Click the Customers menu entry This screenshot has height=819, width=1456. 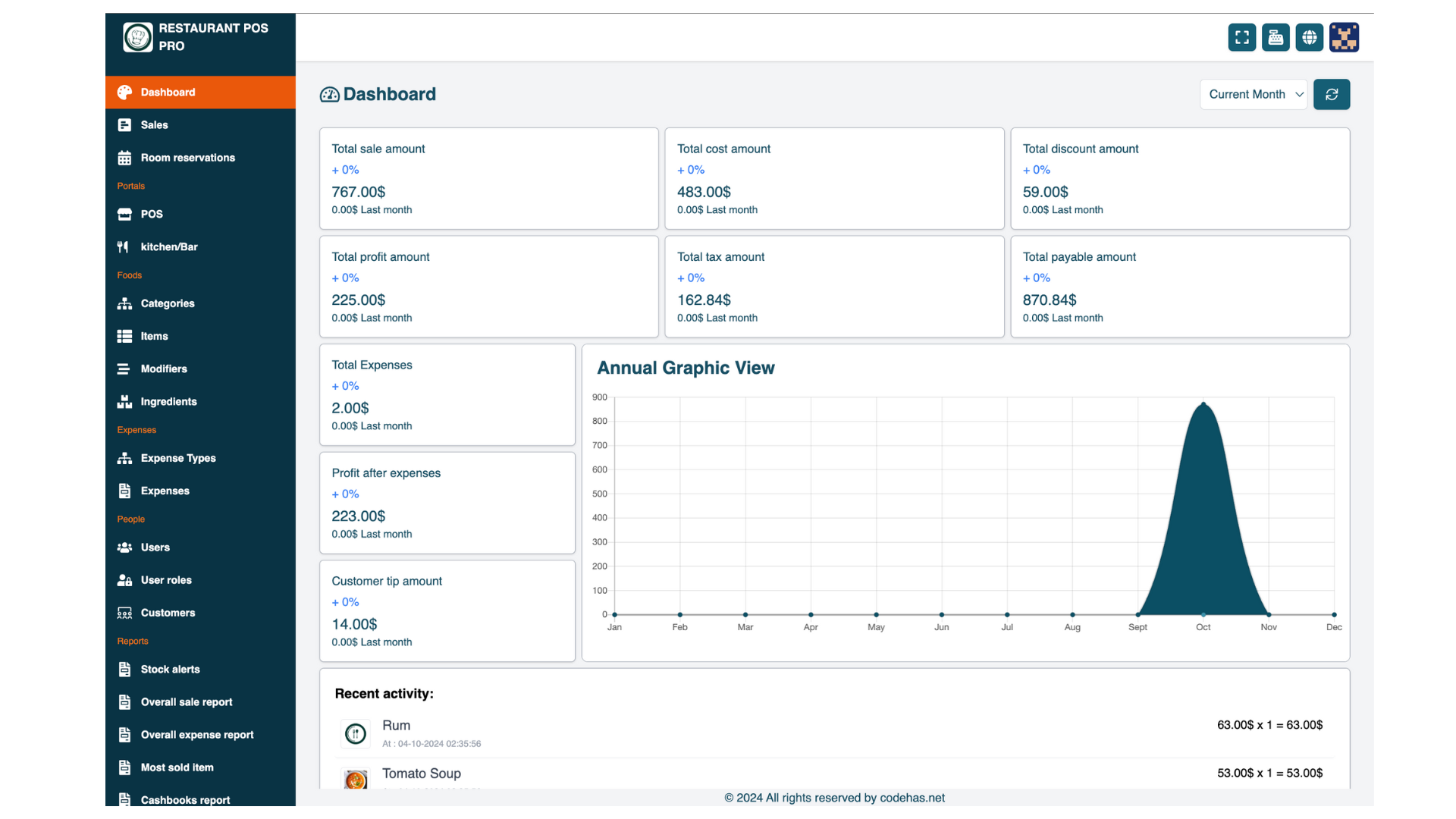[x=168, y=613]
